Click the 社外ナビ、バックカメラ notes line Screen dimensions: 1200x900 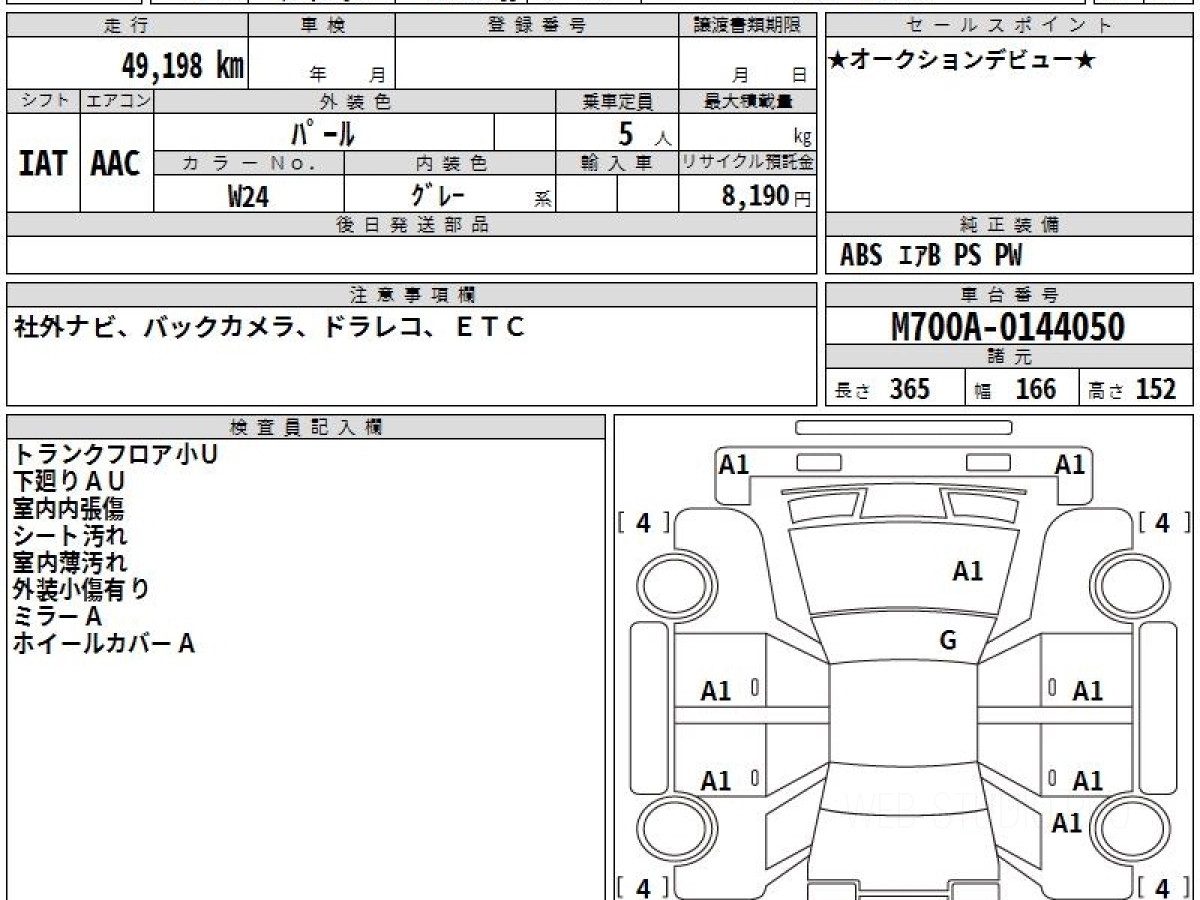coord(269,327)
